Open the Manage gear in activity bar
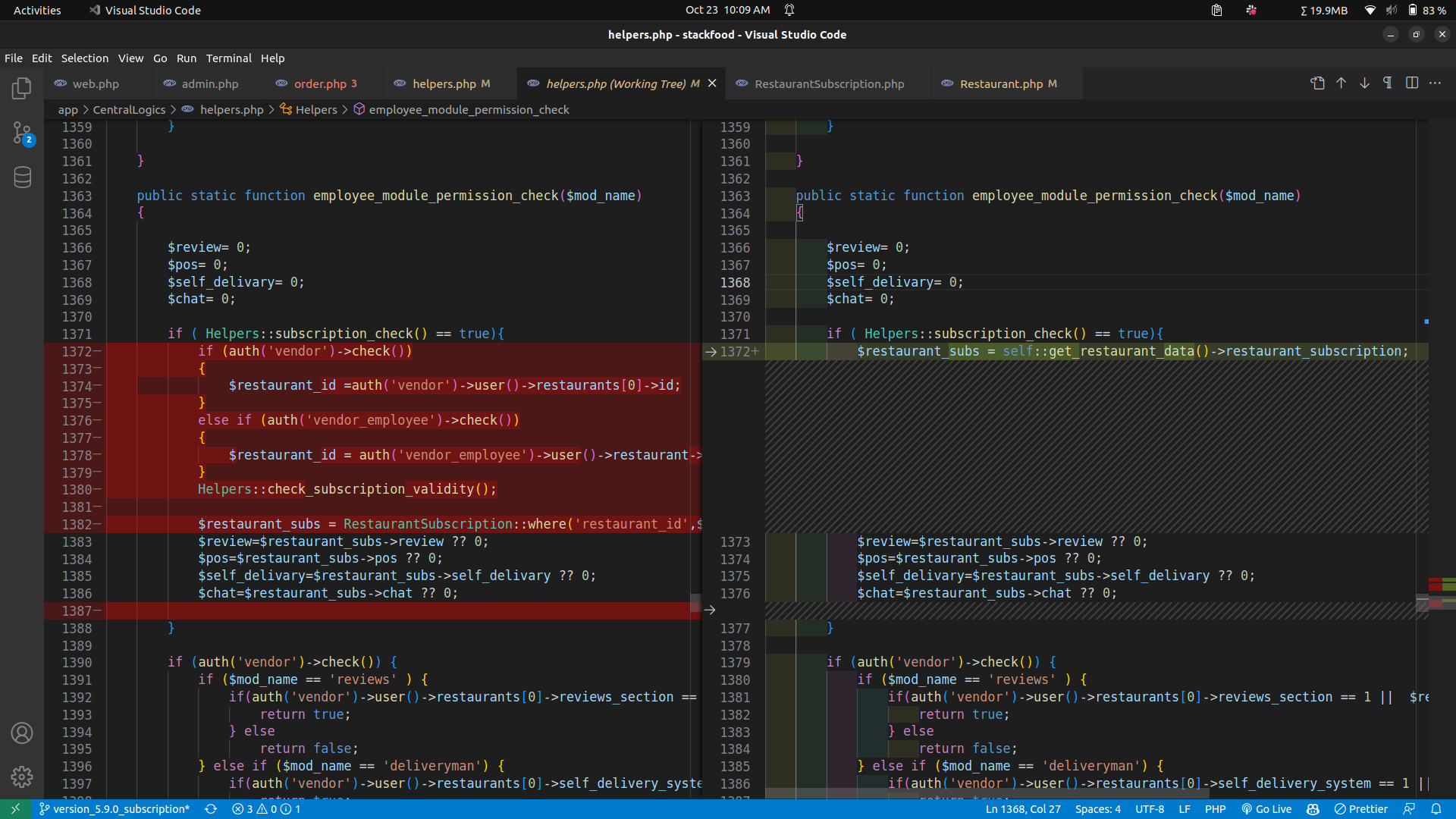This screenshot has width=1456, height=819. tap(22, 777)
